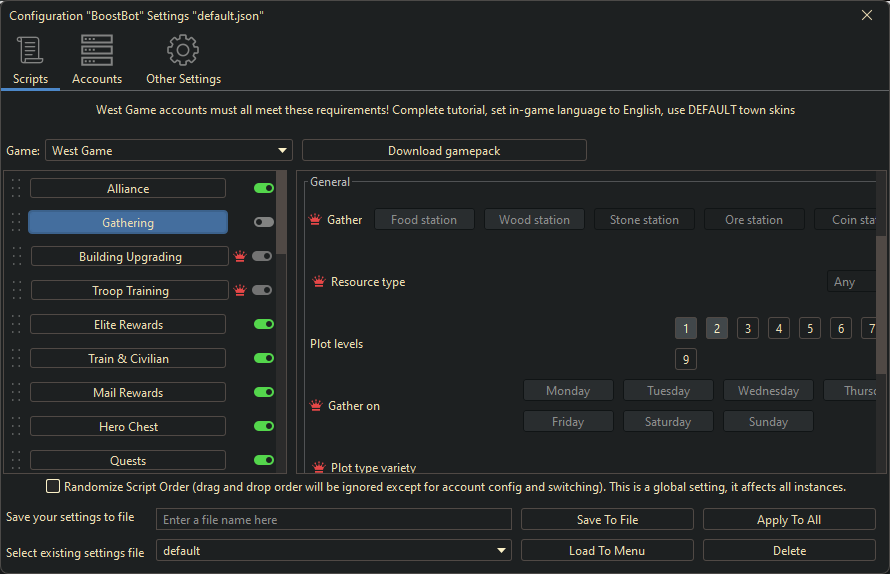Select the Elite Rewards script item
The width and height of the screenshot is (890, 574).
click(x=128, y=325)
